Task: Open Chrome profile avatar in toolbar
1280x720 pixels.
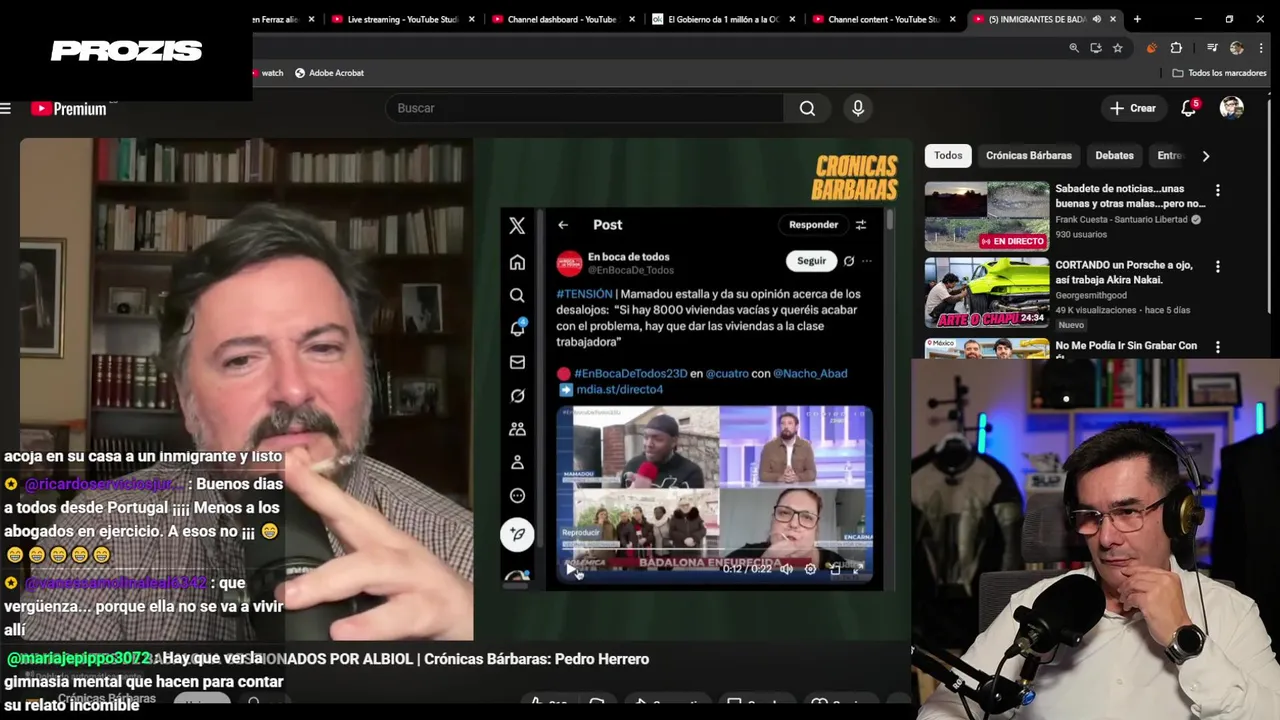Action: pyautogui.click(x=1237, y=48)
